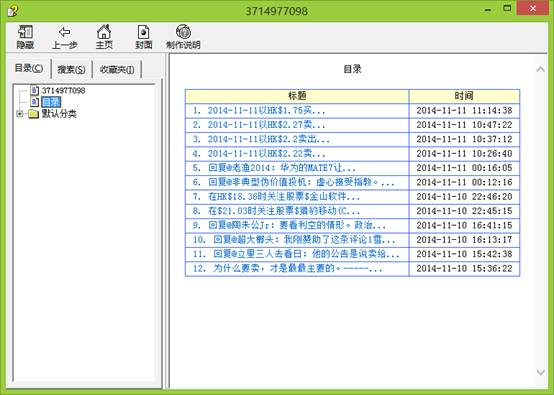Switch to the 目录(C) tab

29,68
